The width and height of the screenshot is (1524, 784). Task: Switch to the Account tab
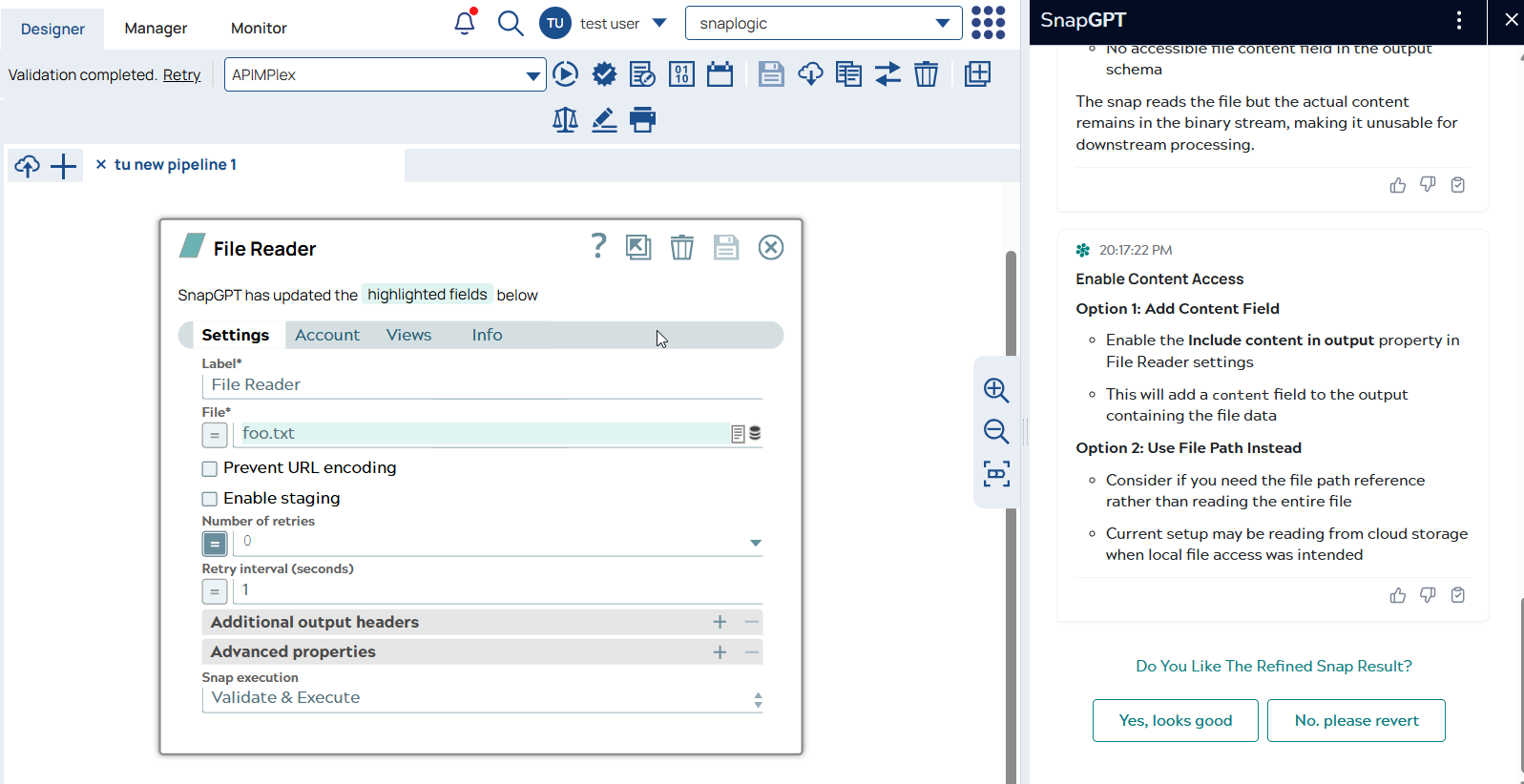point(326,335)
